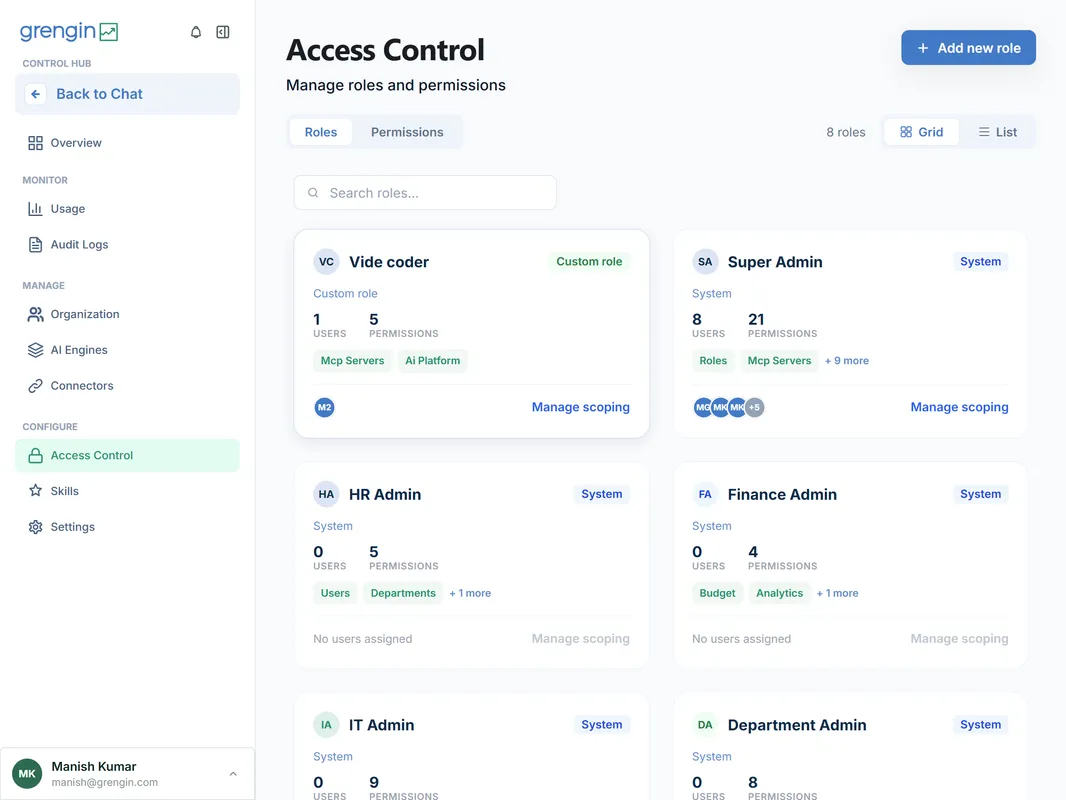Click the grengin logo

69,31
